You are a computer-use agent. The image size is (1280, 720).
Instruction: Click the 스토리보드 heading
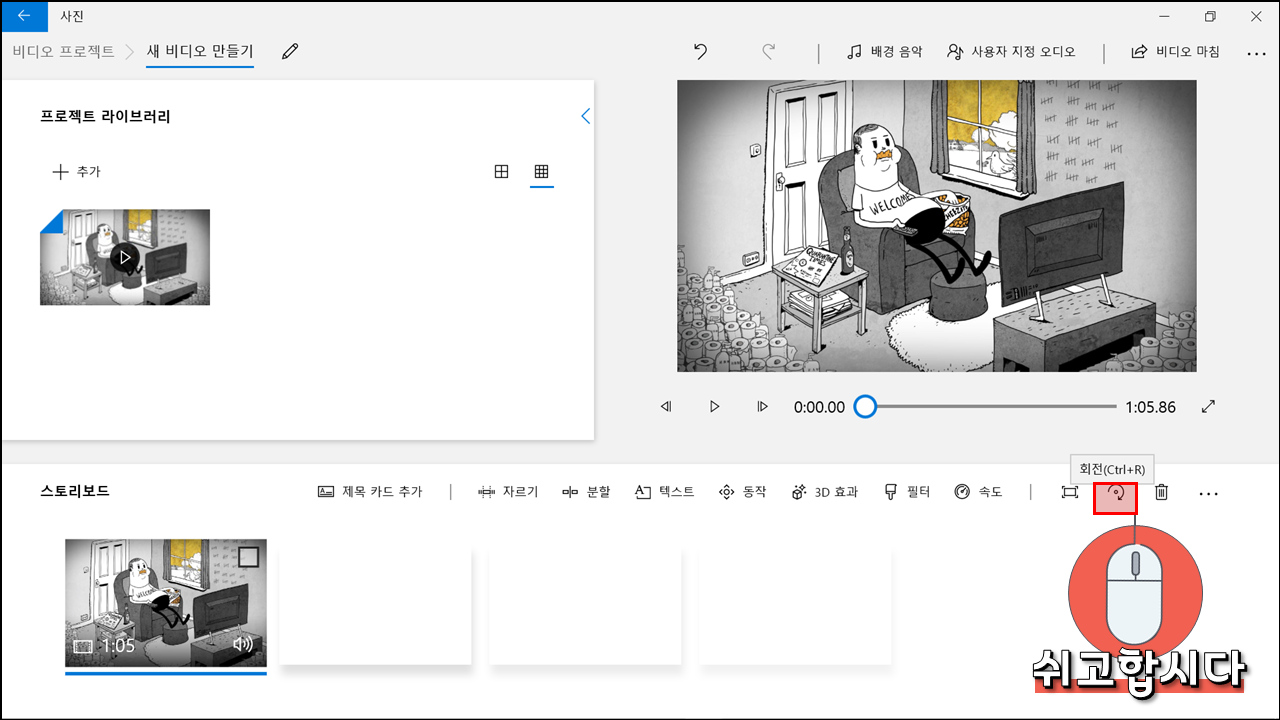pyautogui.click(x=75, y=491)
